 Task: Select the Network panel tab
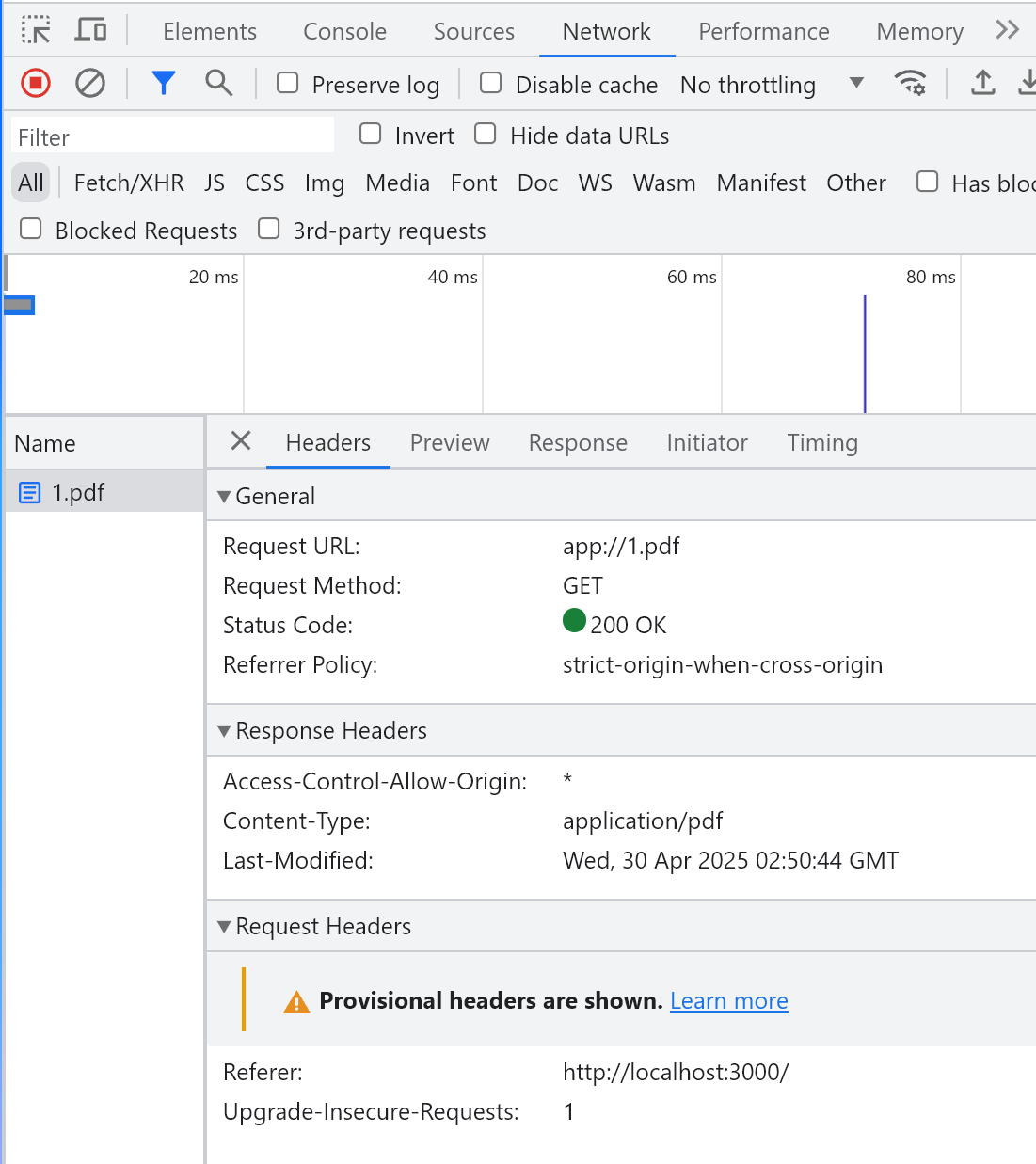[607, 31]
